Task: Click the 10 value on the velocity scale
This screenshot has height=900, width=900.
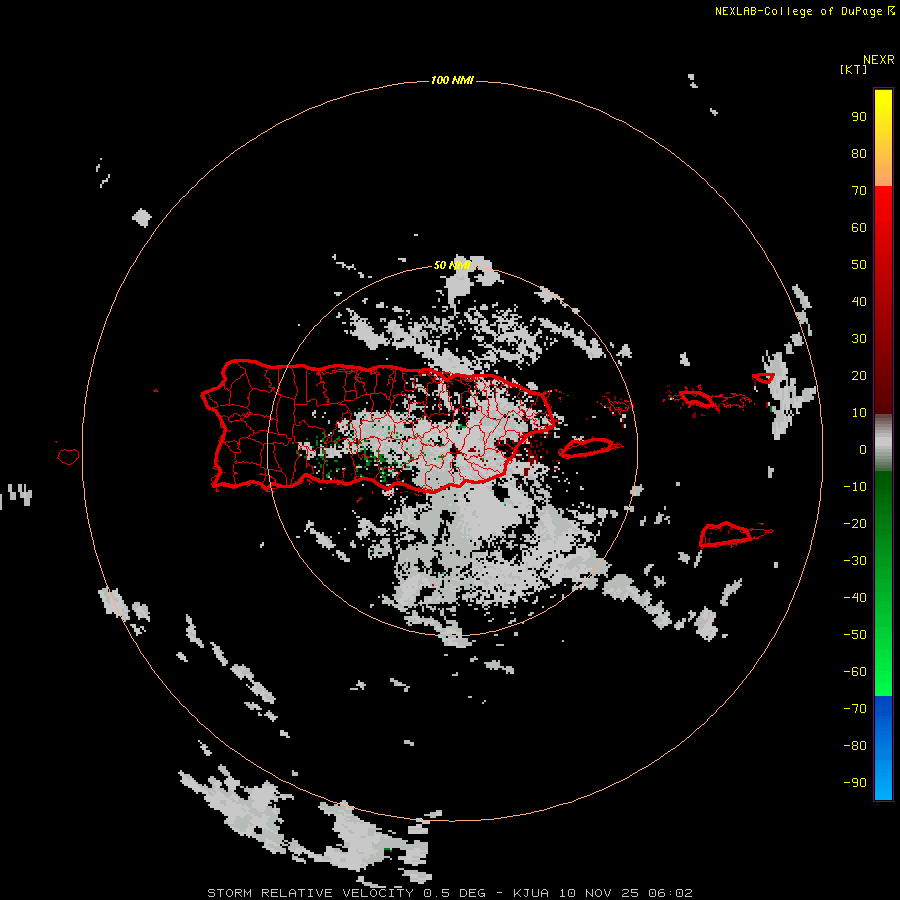Action: click(x=859, y=413)
